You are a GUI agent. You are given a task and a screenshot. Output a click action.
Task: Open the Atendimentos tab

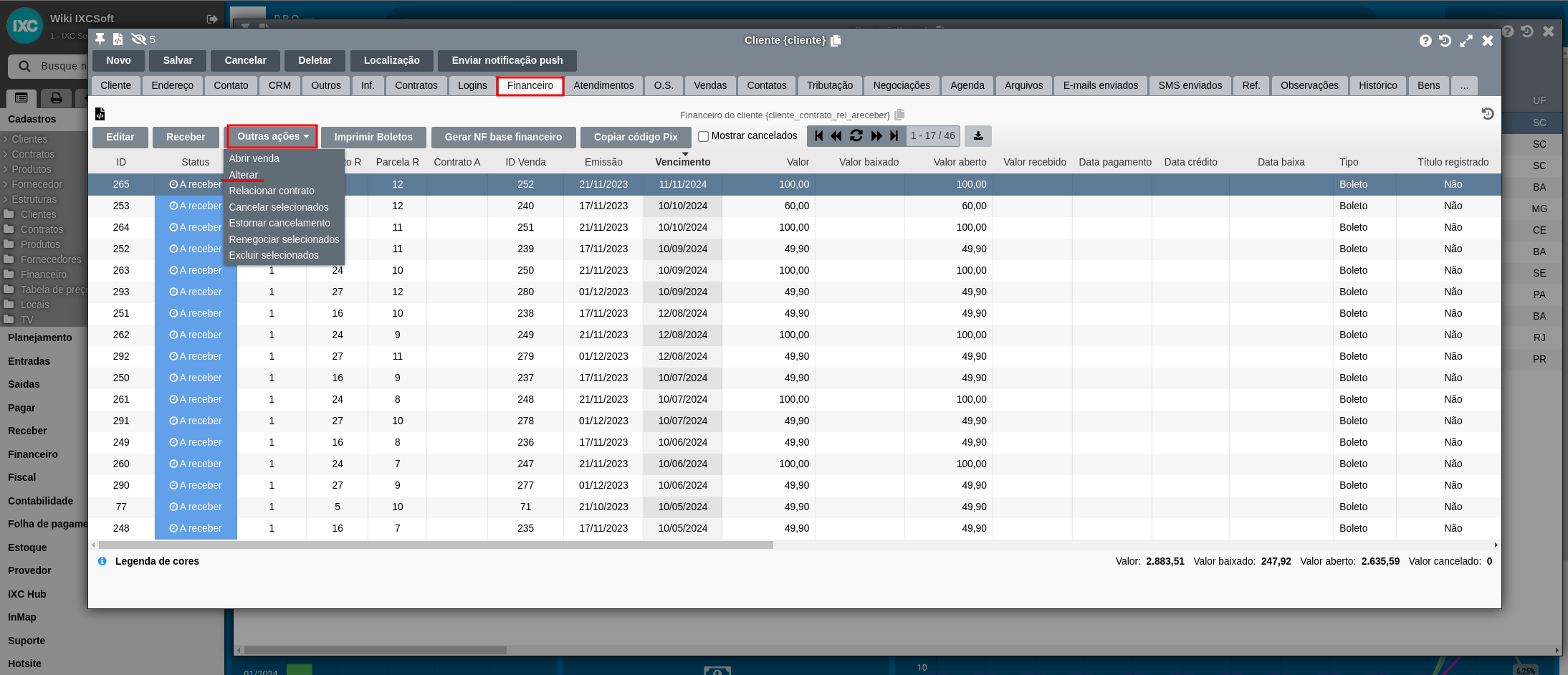tap(603, 85)
